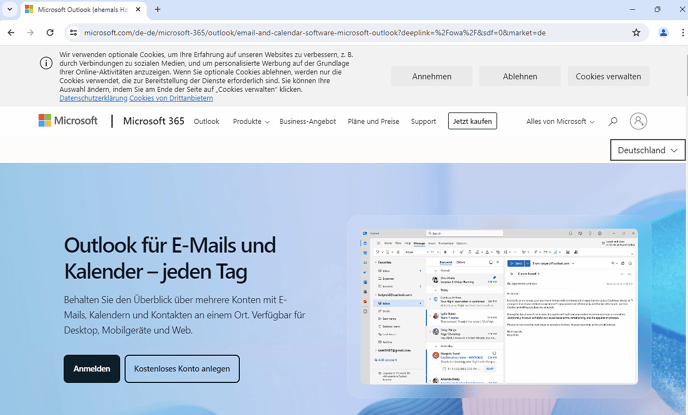Open the Deutschland region selector
Viewport: 688px width, 415px height.
coord(647,150)
